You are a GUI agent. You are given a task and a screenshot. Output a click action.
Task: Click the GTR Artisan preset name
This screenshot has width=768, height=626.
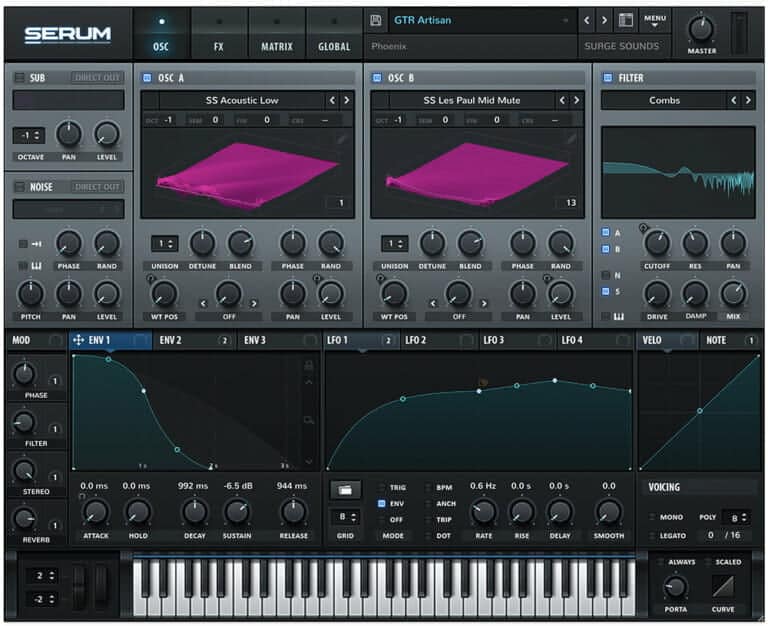[x=423, y=20]
